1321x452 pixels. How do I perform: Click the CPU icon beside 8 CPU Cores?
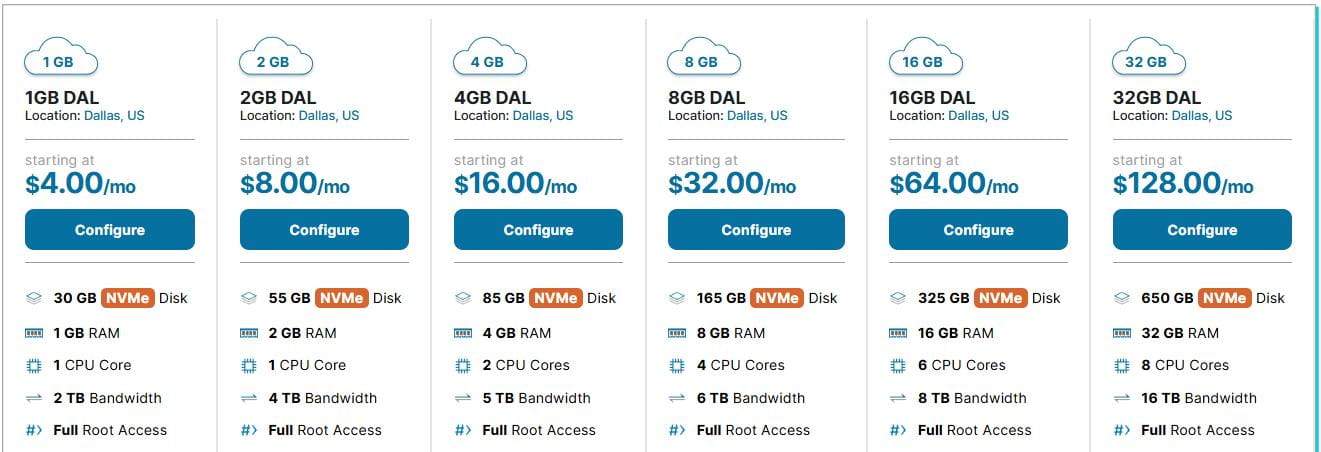(x=1121, y=366)
